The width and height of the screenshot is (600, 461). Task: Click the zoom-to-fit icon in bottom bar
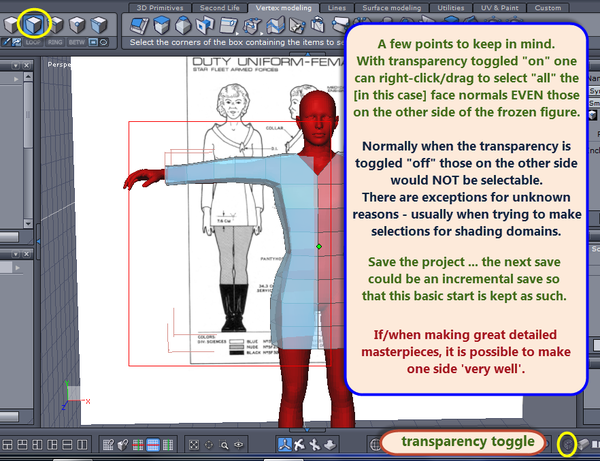[194, 445]
